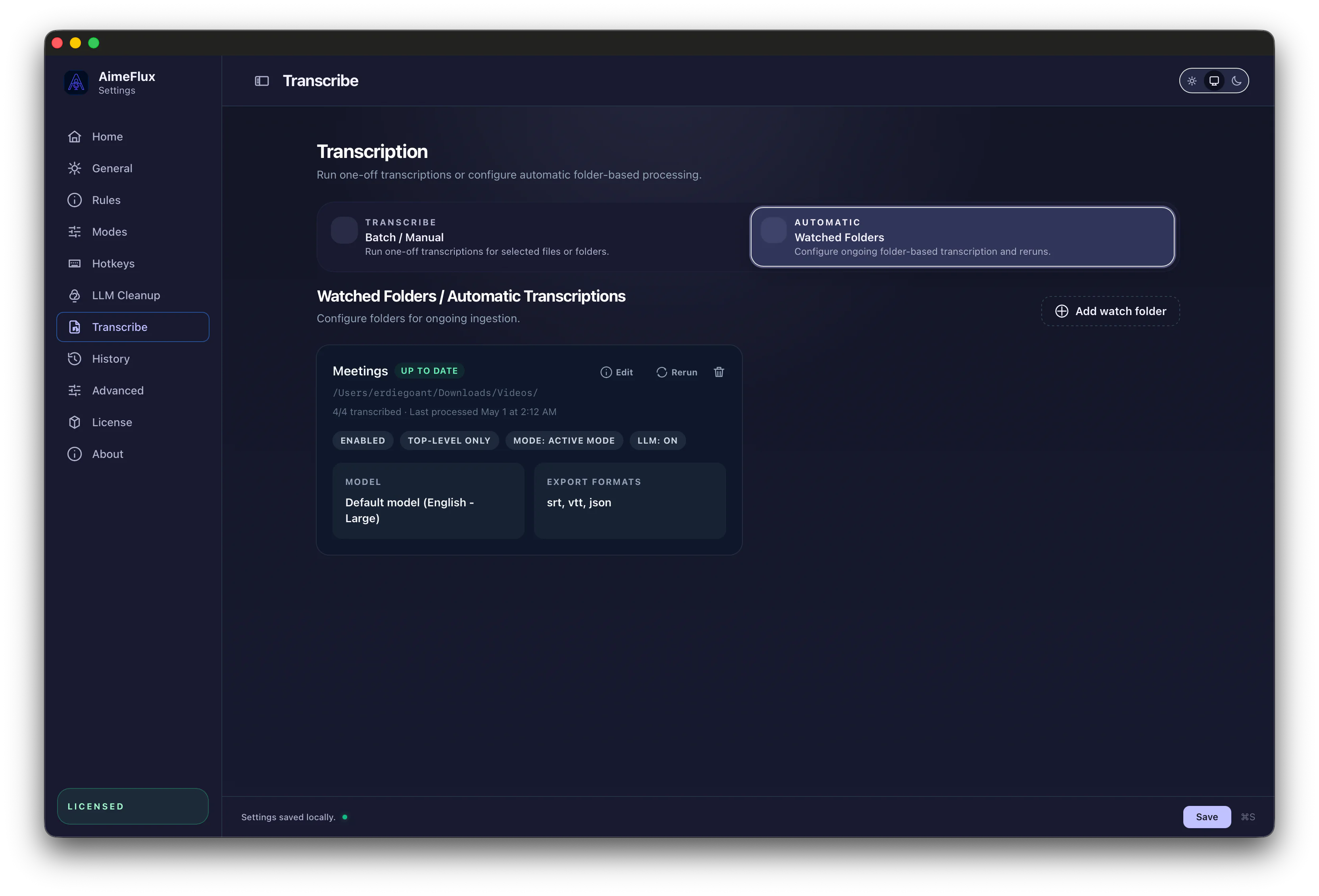Click the UP TO DATE status badge

(430, 371)
